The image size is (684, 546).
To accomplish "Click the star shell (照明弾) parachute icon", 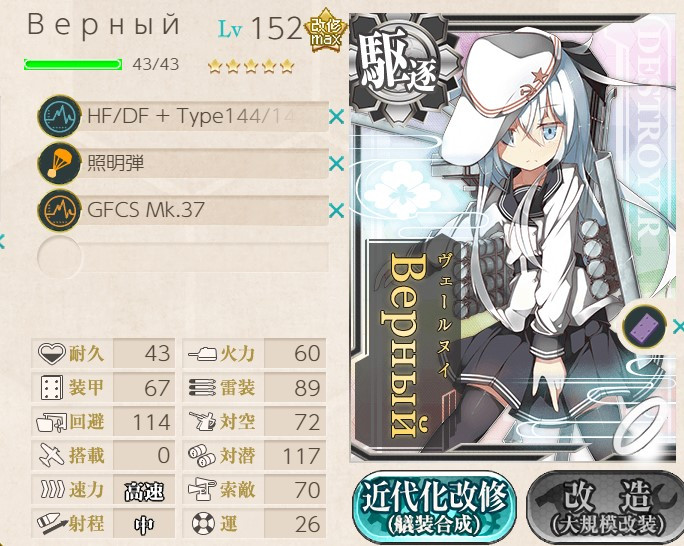I will 59,164.
